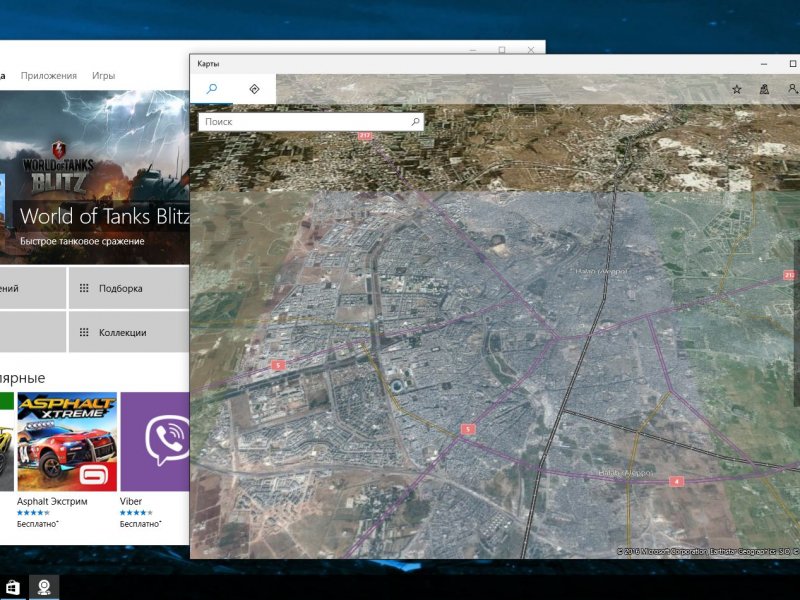Click route 217 marker on map
This screenshot has height=600, width=800.
[x=365, y=135]
